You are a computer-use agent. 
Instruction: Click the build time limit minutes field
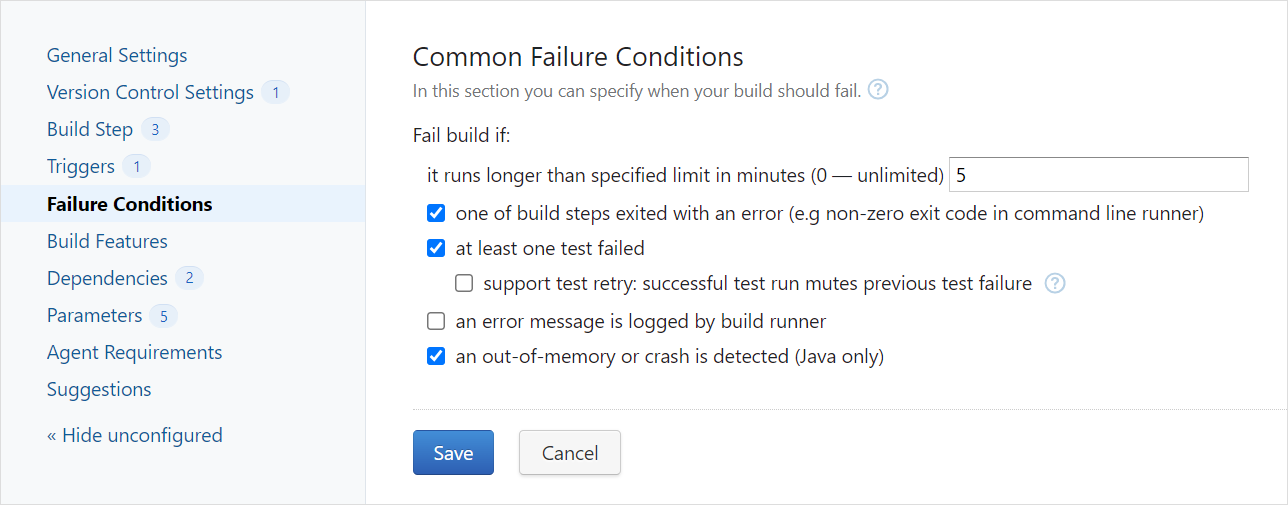coord(1098,175)
